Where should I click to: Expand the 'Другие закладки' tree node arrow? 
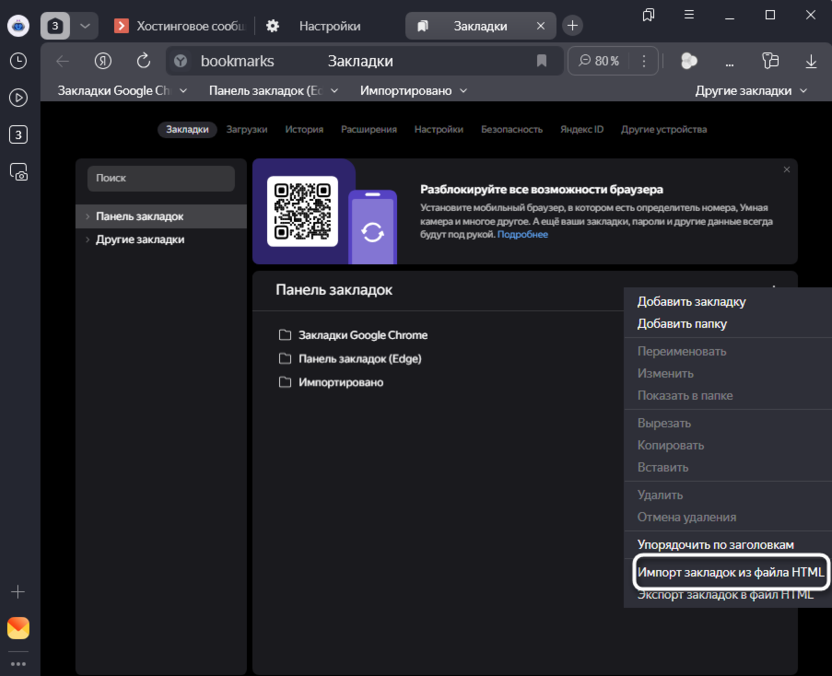point(87,240)
